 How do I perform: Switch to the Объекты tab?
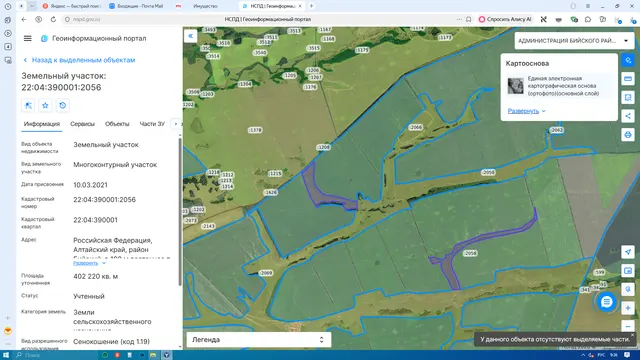coord(117,124)
